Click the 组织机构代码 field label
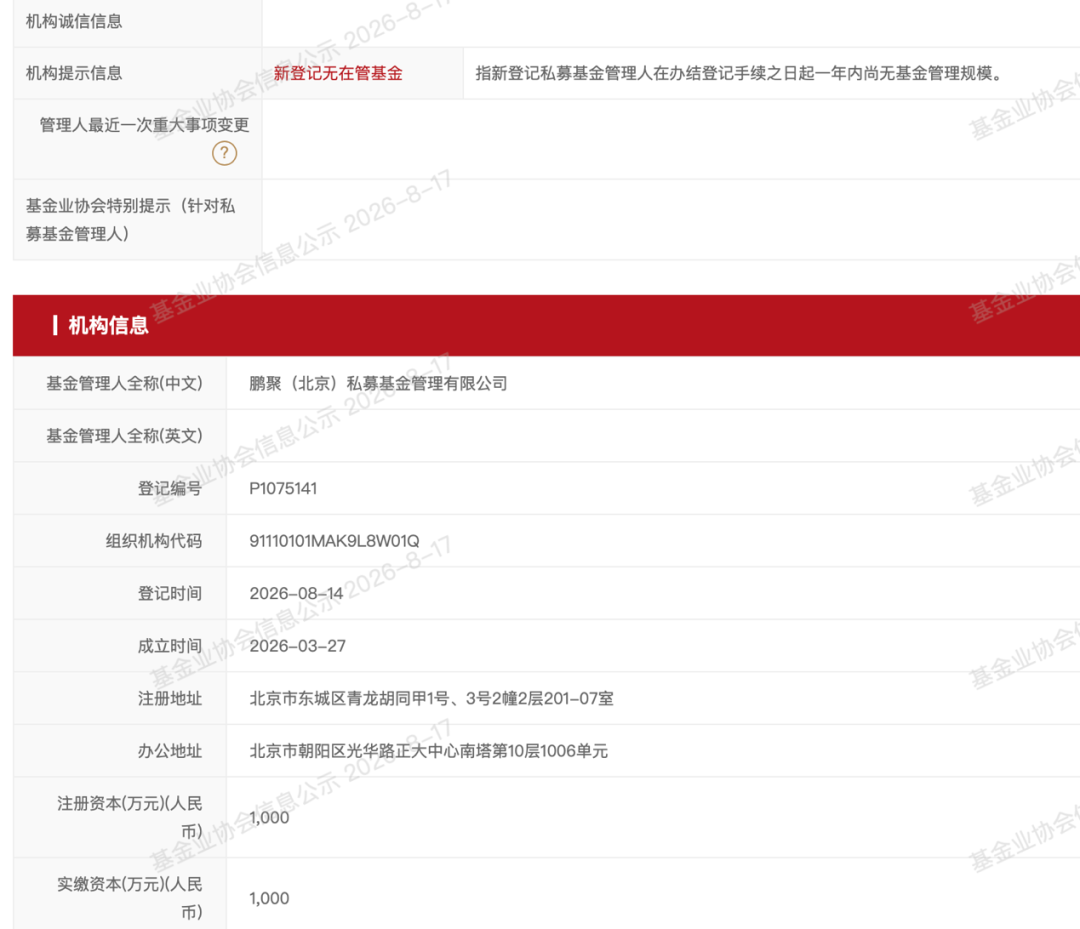Viewport: 1080px width, 929px height. point(154,541)
